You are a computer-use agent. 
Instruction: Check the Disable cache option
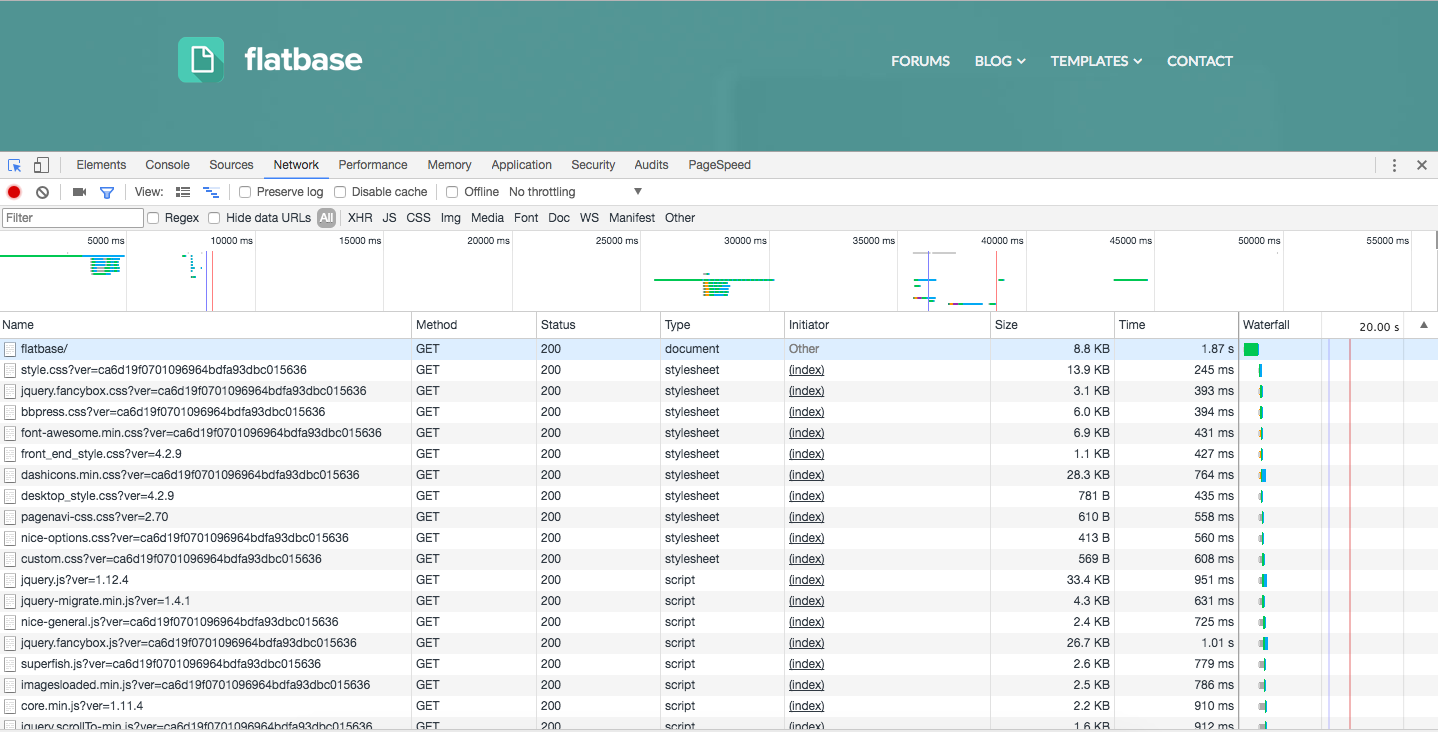(340, 192)
